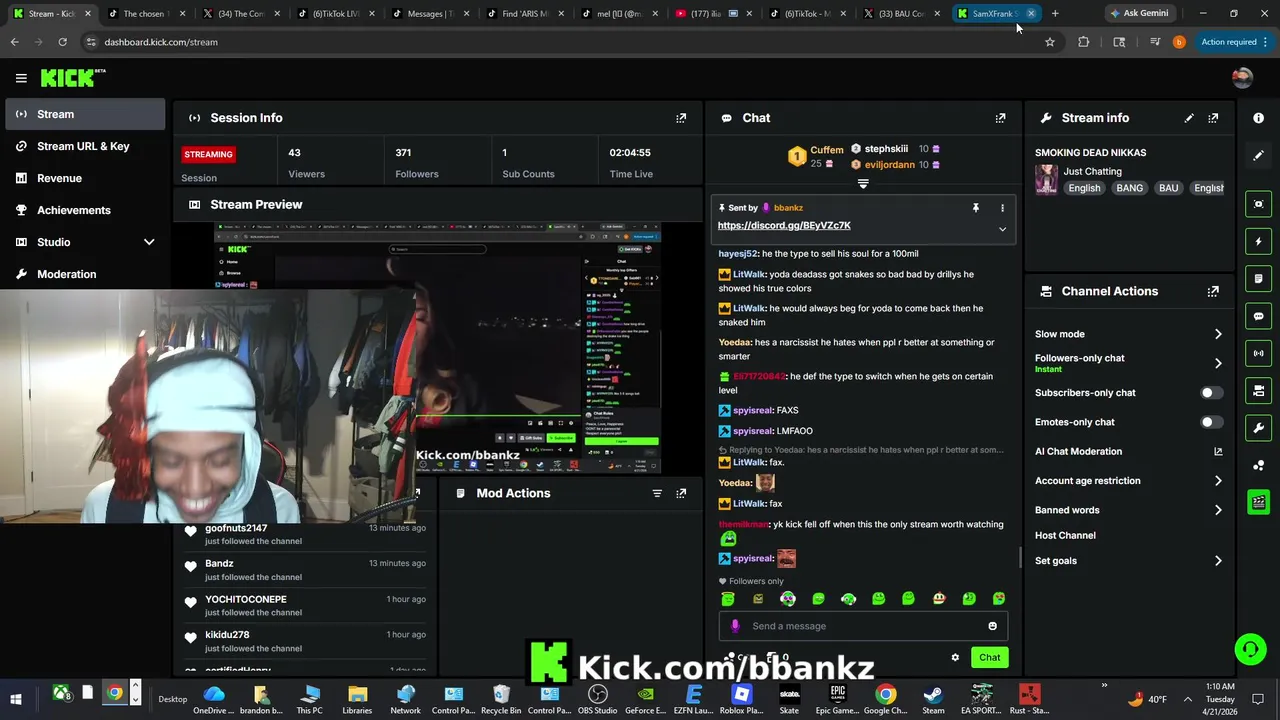Toggle Emotes-only chat switch

click(x=1211, y=422)
